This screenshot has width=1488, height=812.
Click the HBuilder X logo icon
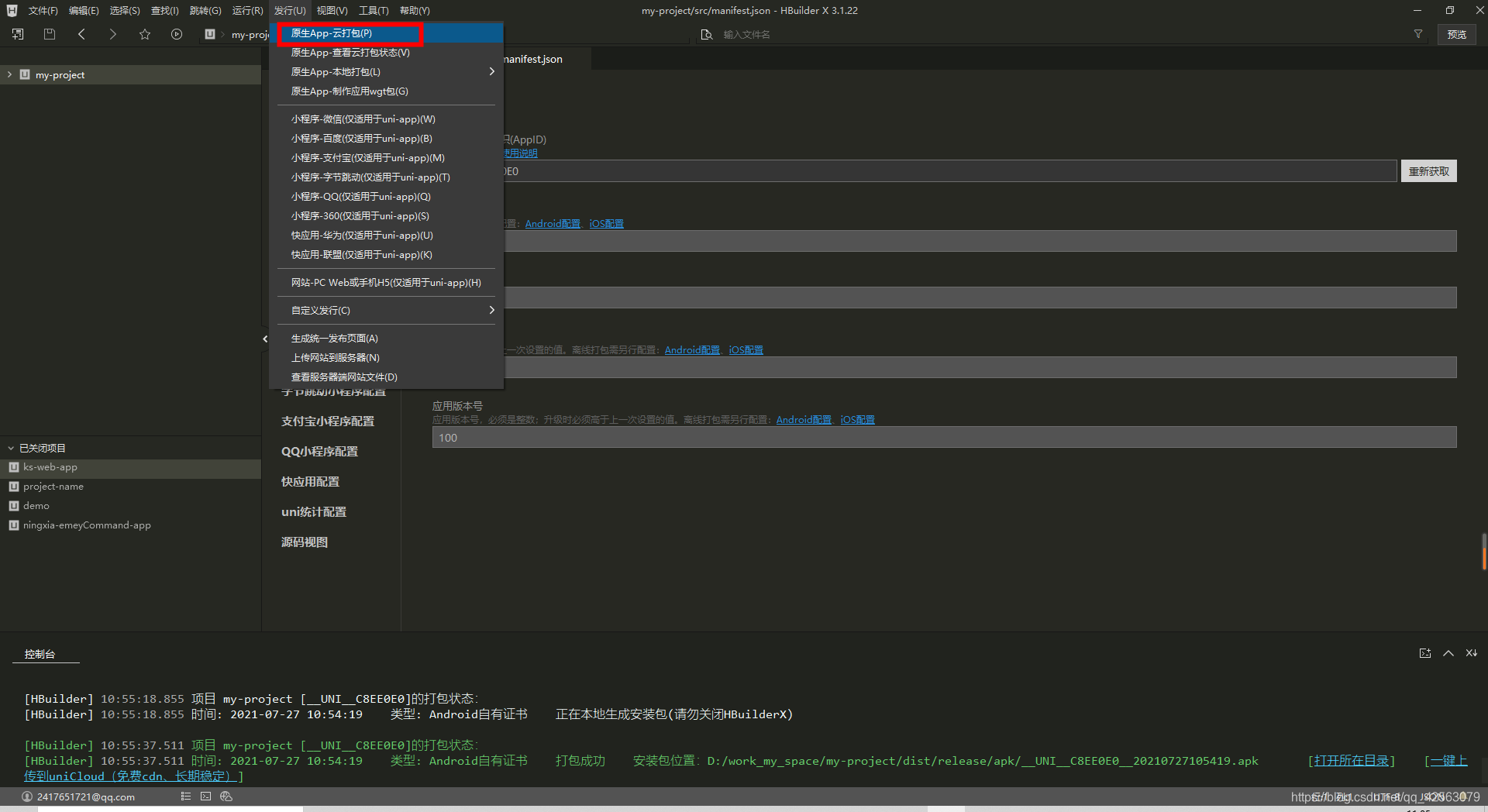12,10
